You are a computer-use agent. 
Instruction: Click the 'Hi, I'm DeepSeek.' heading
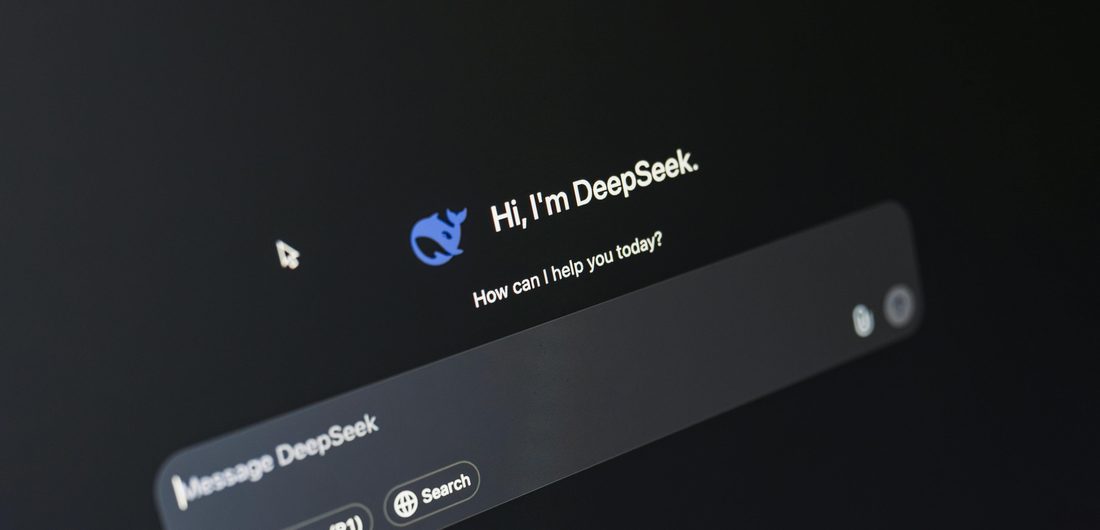point(594,191)
